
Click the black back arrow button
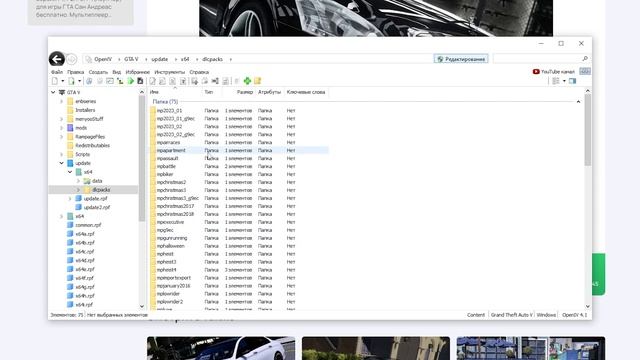pyautogui.click(x=57, y=59)
